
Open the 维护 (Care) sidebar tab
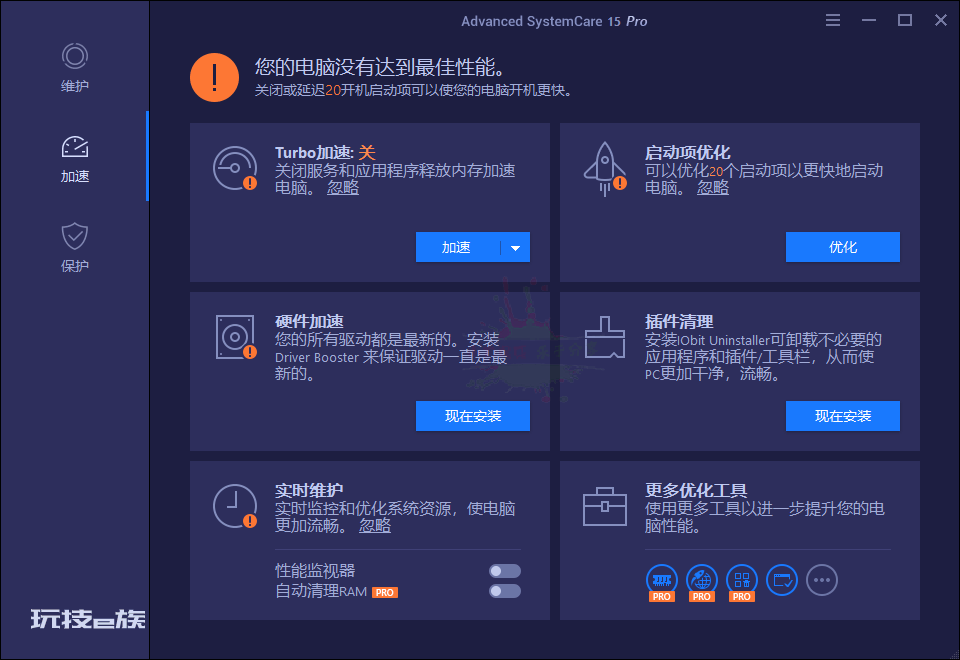[x=75, y=67]
